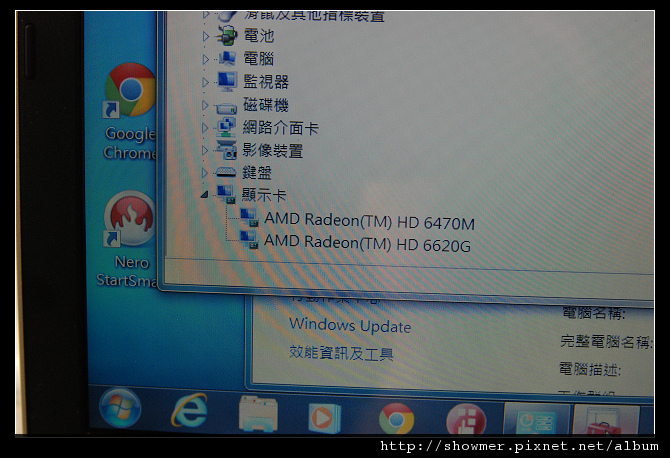Image resolution: width=670 pixels, height=458 pixels.
Task: Collapse the display adapter (顯示卡) node
Action: pyautogui.click(x=204, y=195)
